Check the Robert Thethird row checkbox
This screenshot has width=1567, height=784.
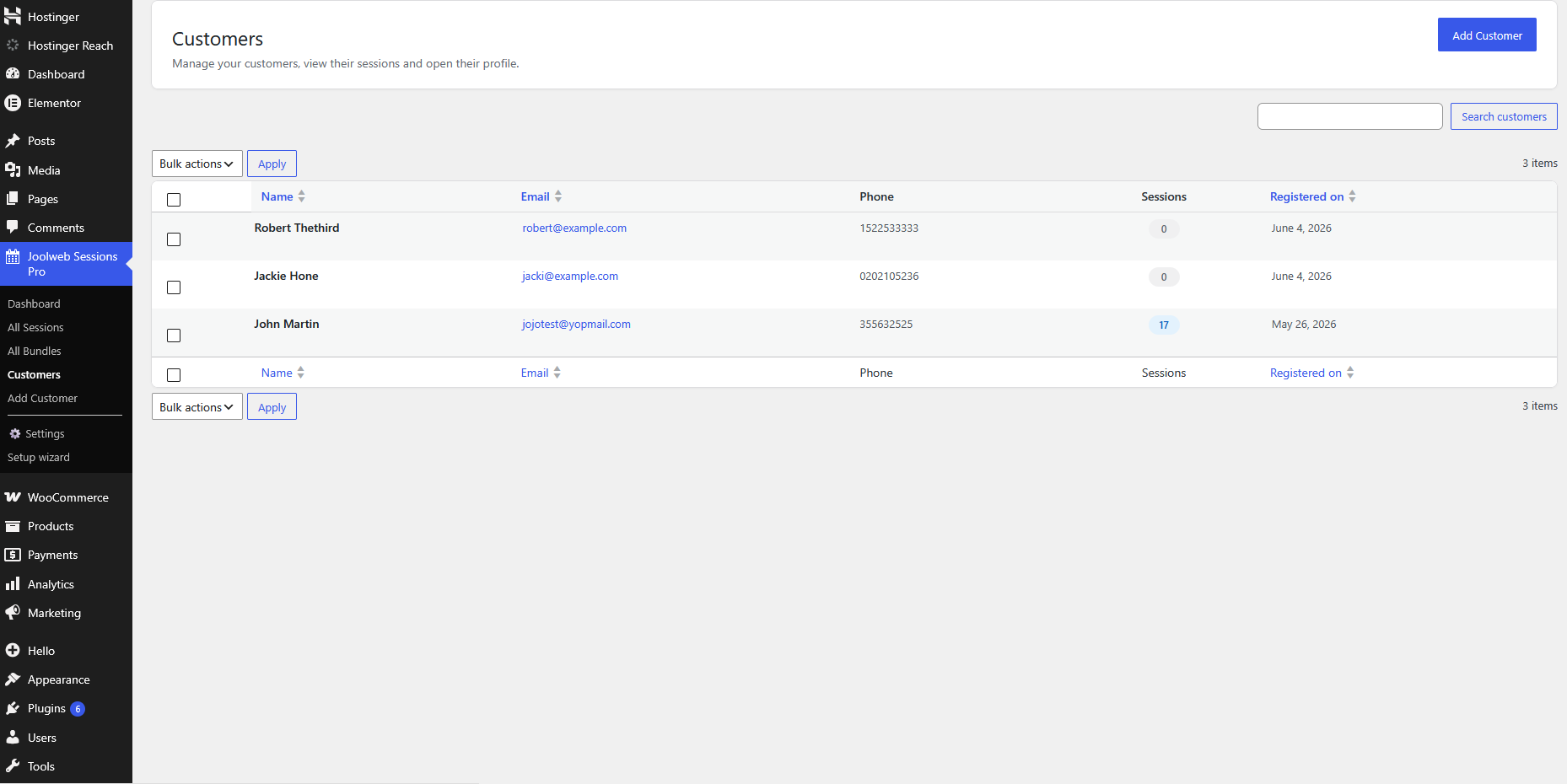tap(174, 239)
